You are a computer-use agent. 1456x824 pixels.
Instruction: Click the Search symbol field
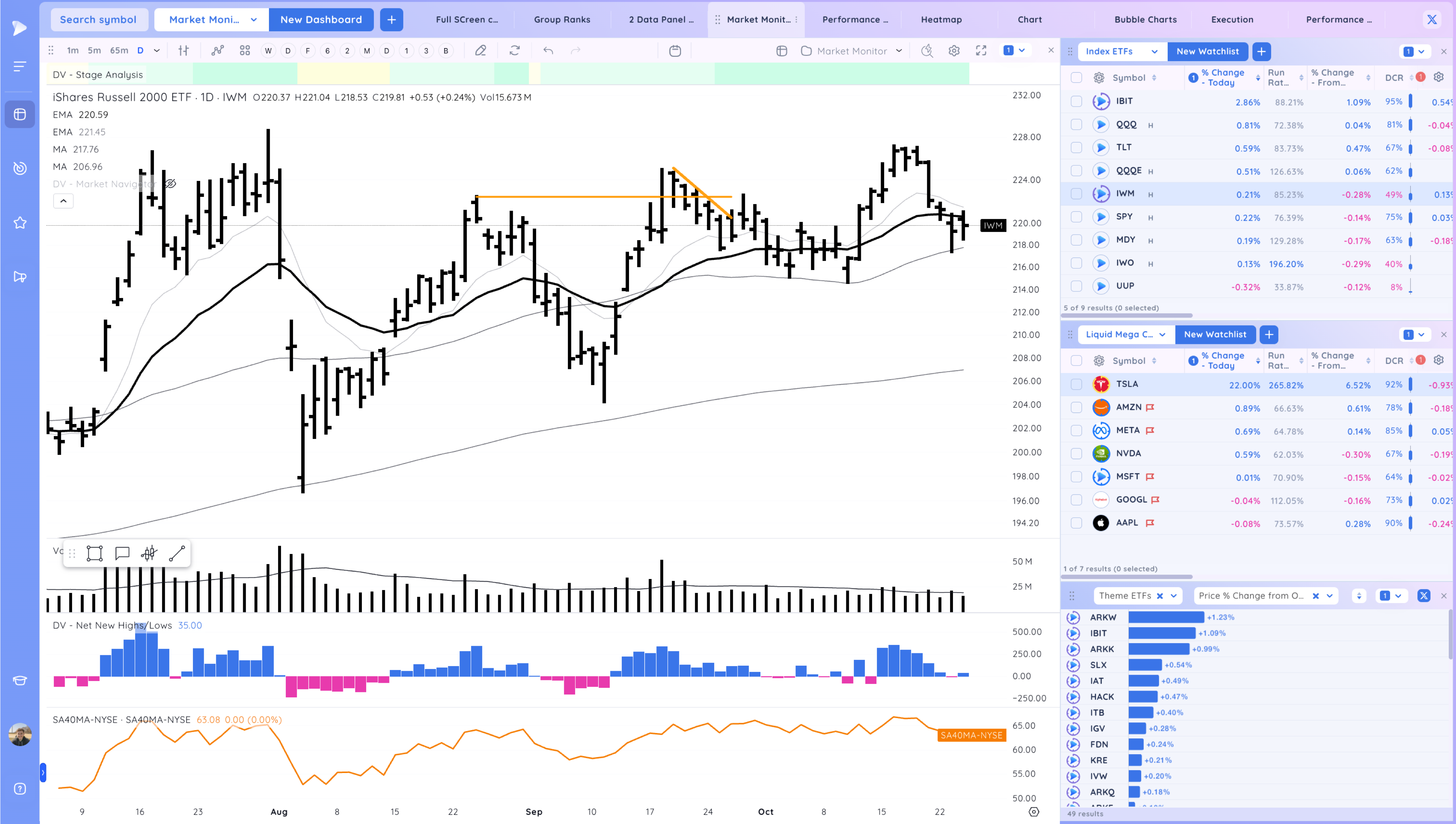(99, 19)
